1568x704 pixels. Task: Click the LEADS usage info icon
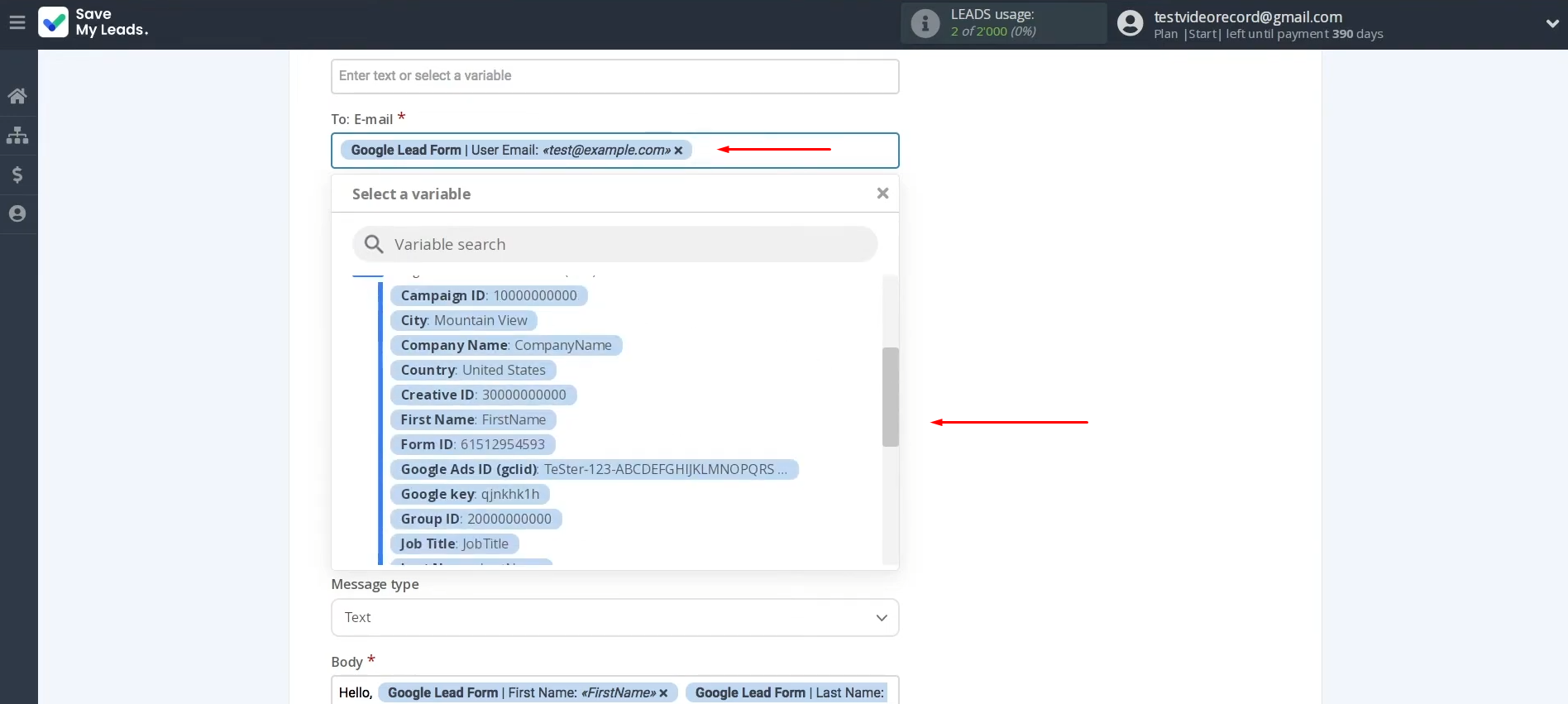click(925, 23)
